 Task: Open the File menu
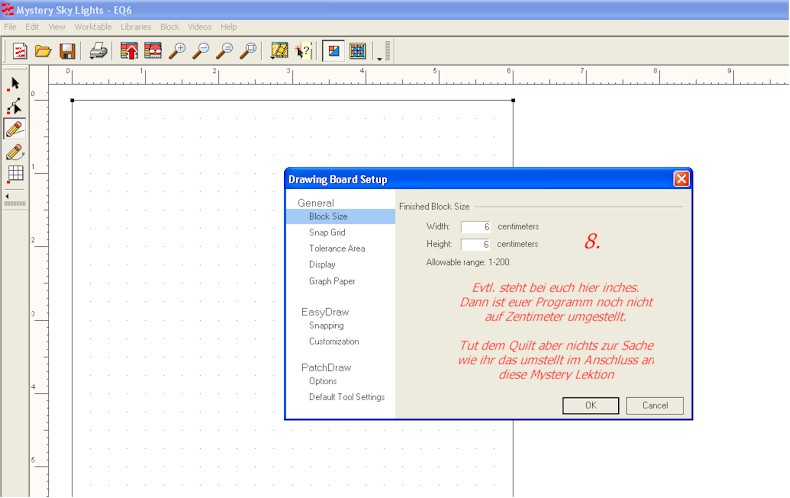click(10, 27)
